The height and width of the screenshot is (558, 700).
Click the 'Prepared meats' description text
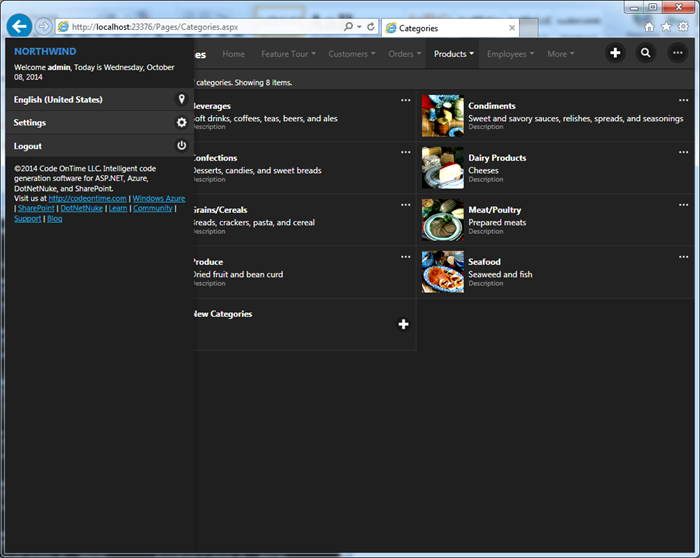(x=497, y=223)
